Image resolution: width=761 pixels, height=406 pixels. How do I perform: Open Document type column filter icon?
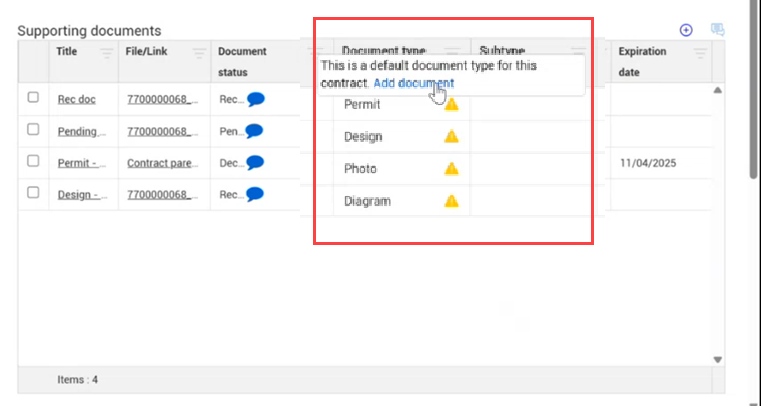pos(452,50)
